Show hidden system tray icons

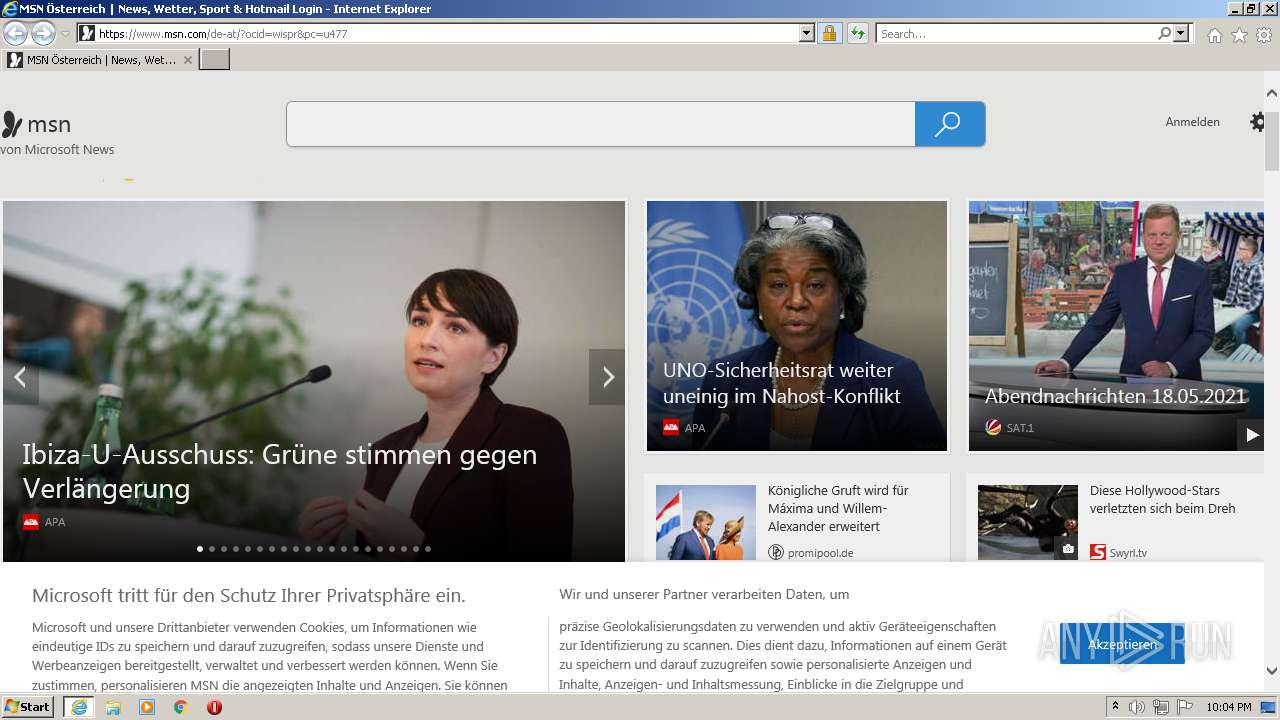pos(1115,707)
